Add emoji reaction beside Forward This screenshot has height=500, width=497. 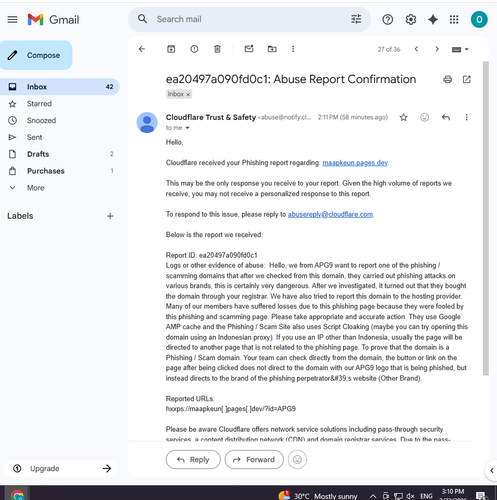tap(297, 460)
